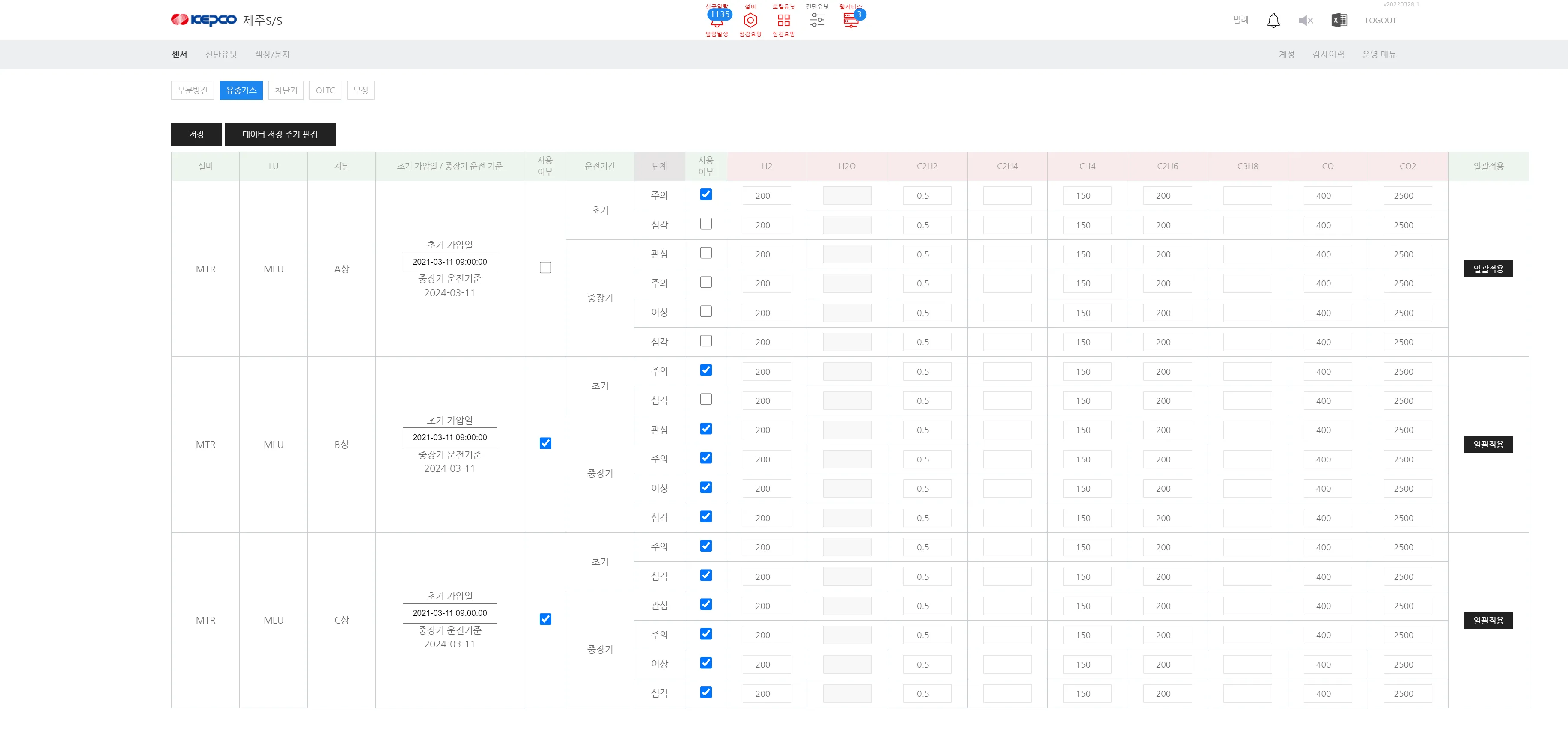Click the CO2 field for C상 중장기 심각
1568x731 pixels.
click(1407, 693)
